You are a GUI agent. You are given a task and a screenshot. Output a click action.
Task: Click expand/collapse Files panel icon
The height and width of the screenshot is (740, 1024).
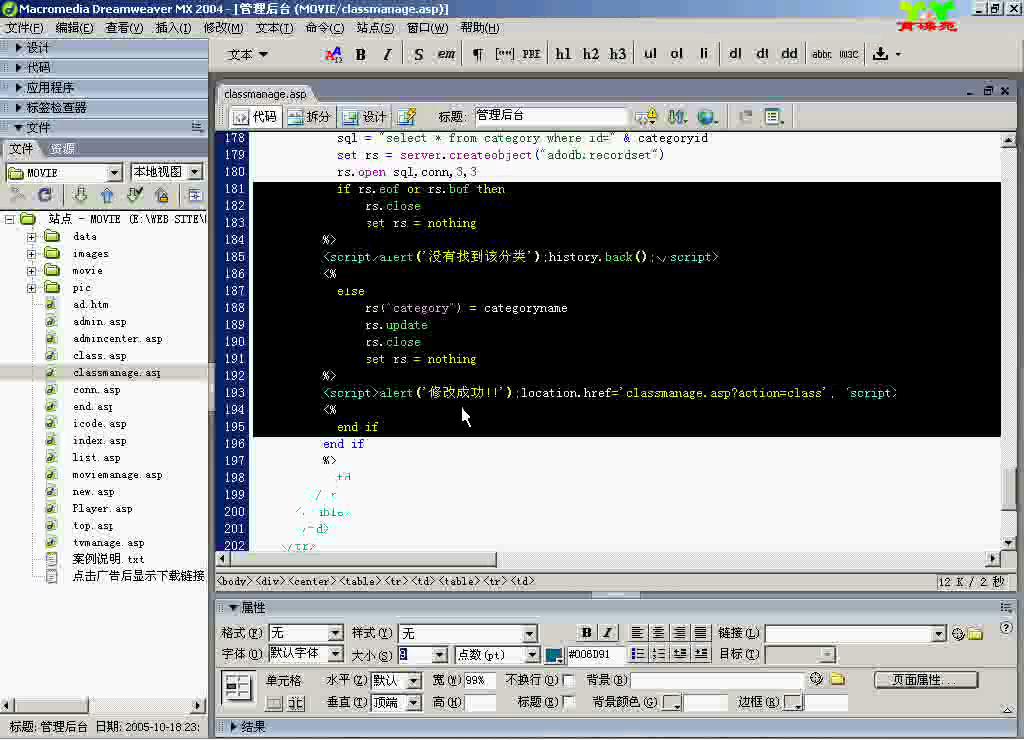click(194, 195)
